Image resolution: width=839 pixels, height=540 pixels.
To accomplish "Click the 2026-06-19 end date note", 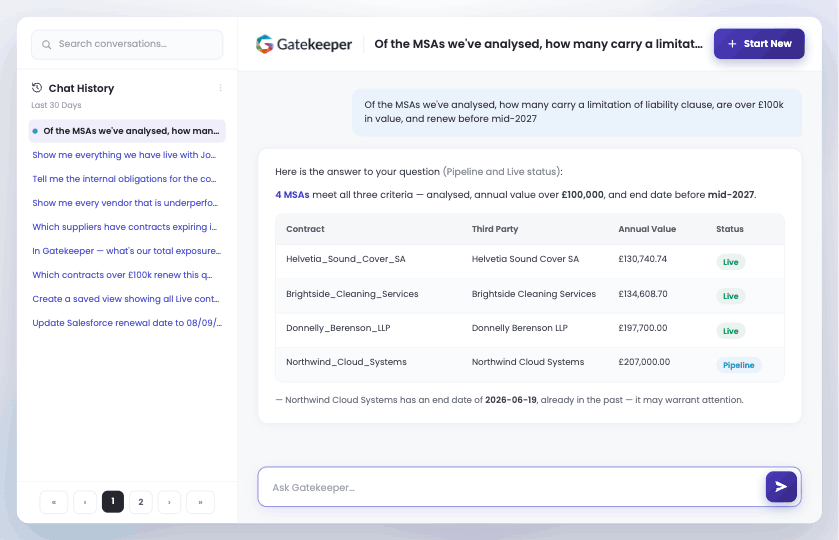I will point(510,400).
